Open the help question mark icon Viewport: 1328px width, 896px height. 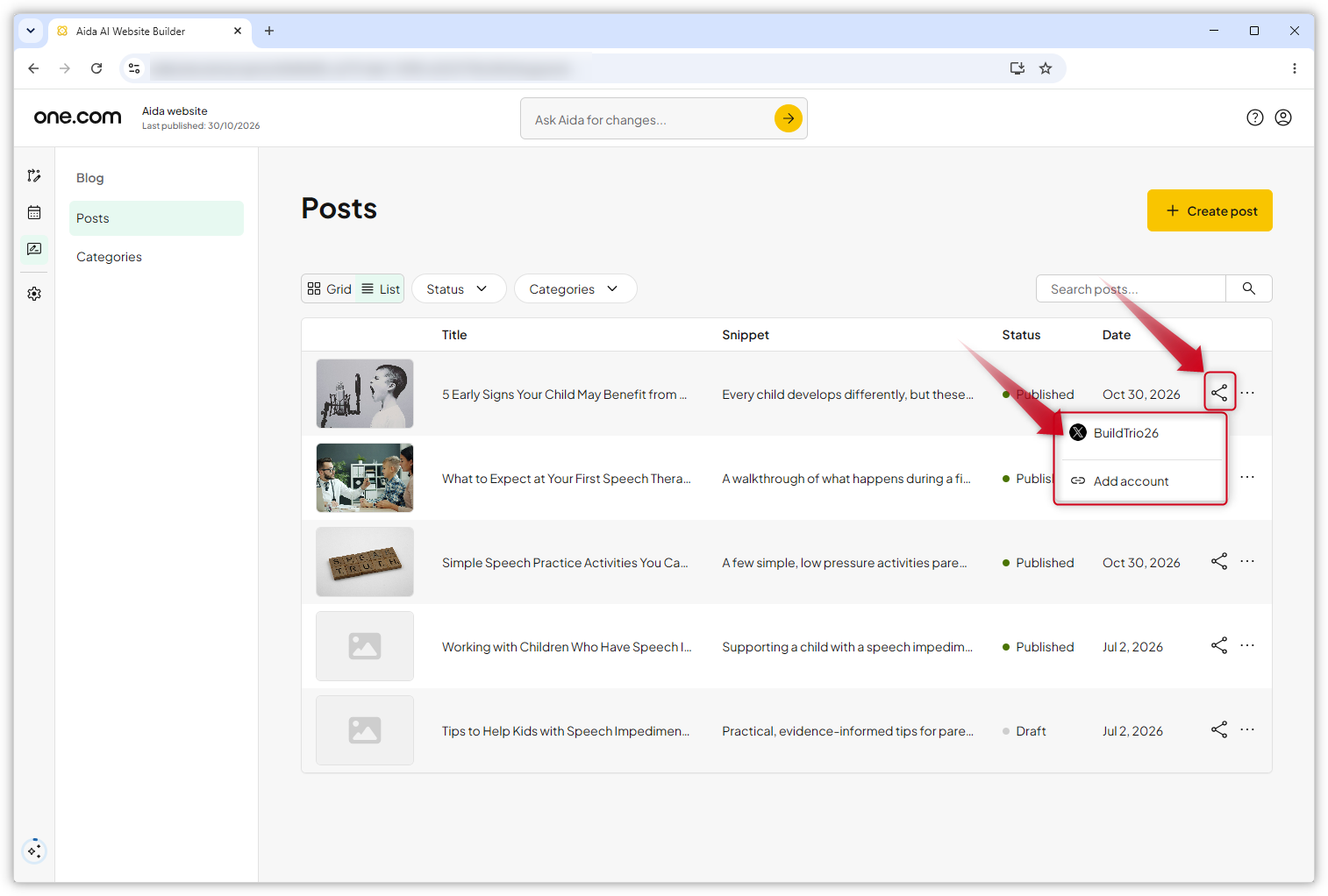click(1255, 117)
